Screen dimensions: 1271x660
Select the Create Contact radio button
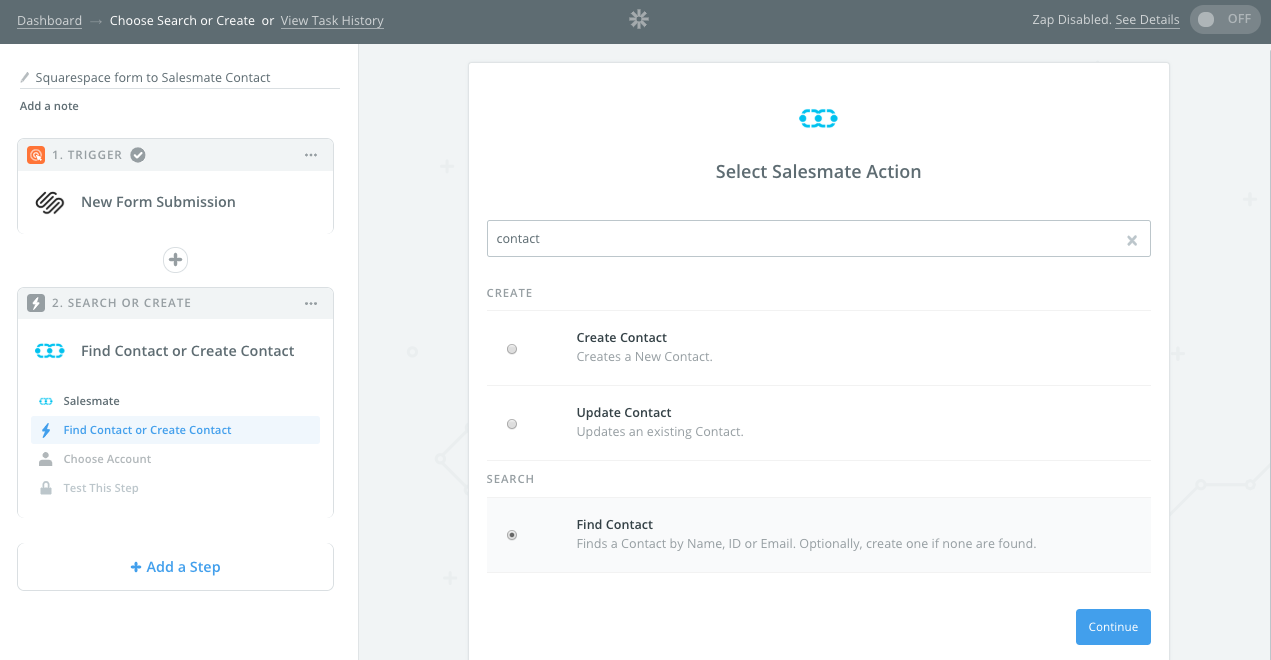512,349
